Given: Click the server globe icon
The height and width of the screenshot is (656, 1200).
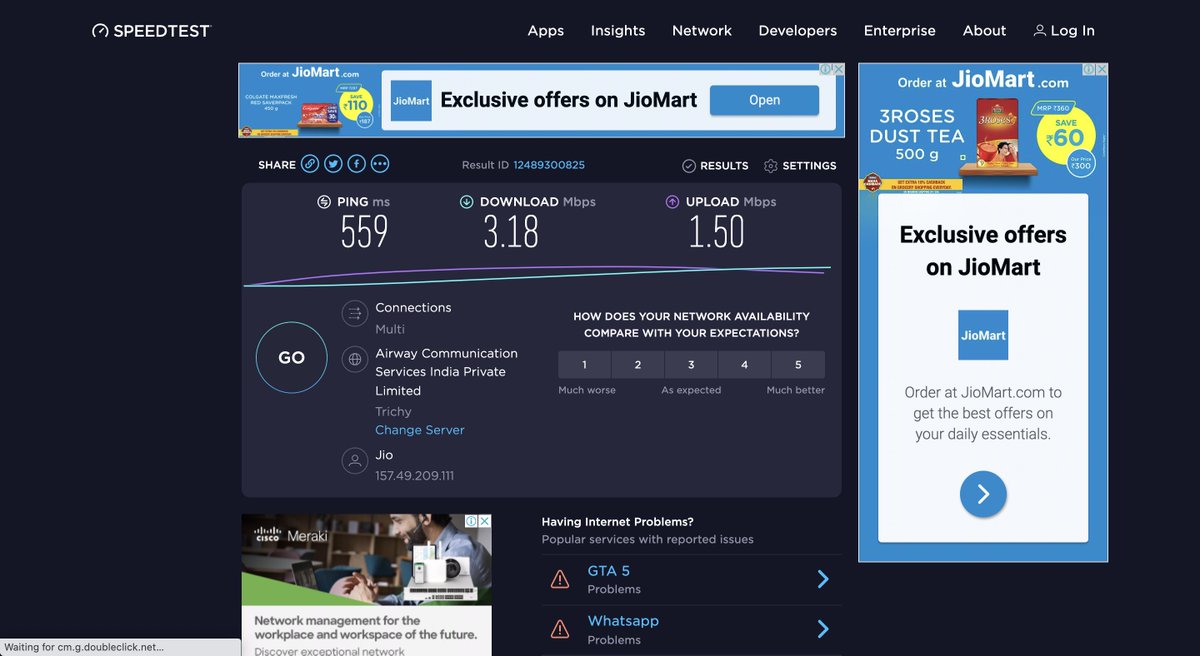Looking at the screenshot, I should (355, 359).
